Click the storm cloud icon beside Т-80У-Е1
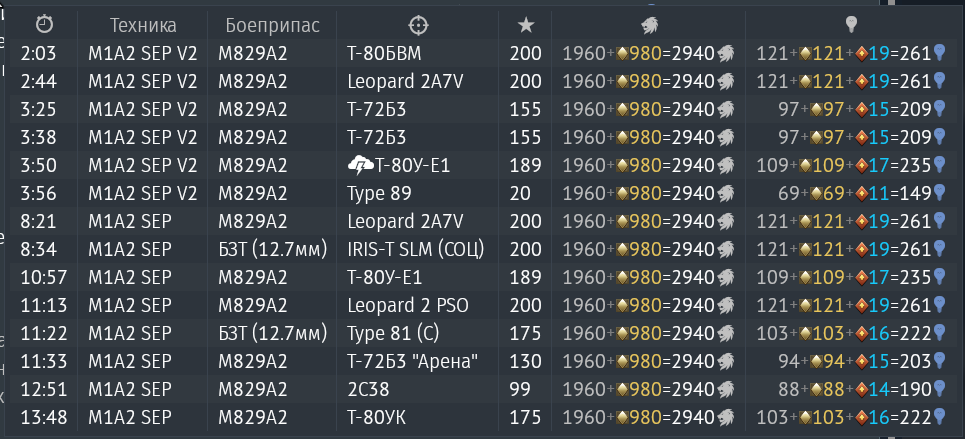The image size is (965, 439). [360, 165]
